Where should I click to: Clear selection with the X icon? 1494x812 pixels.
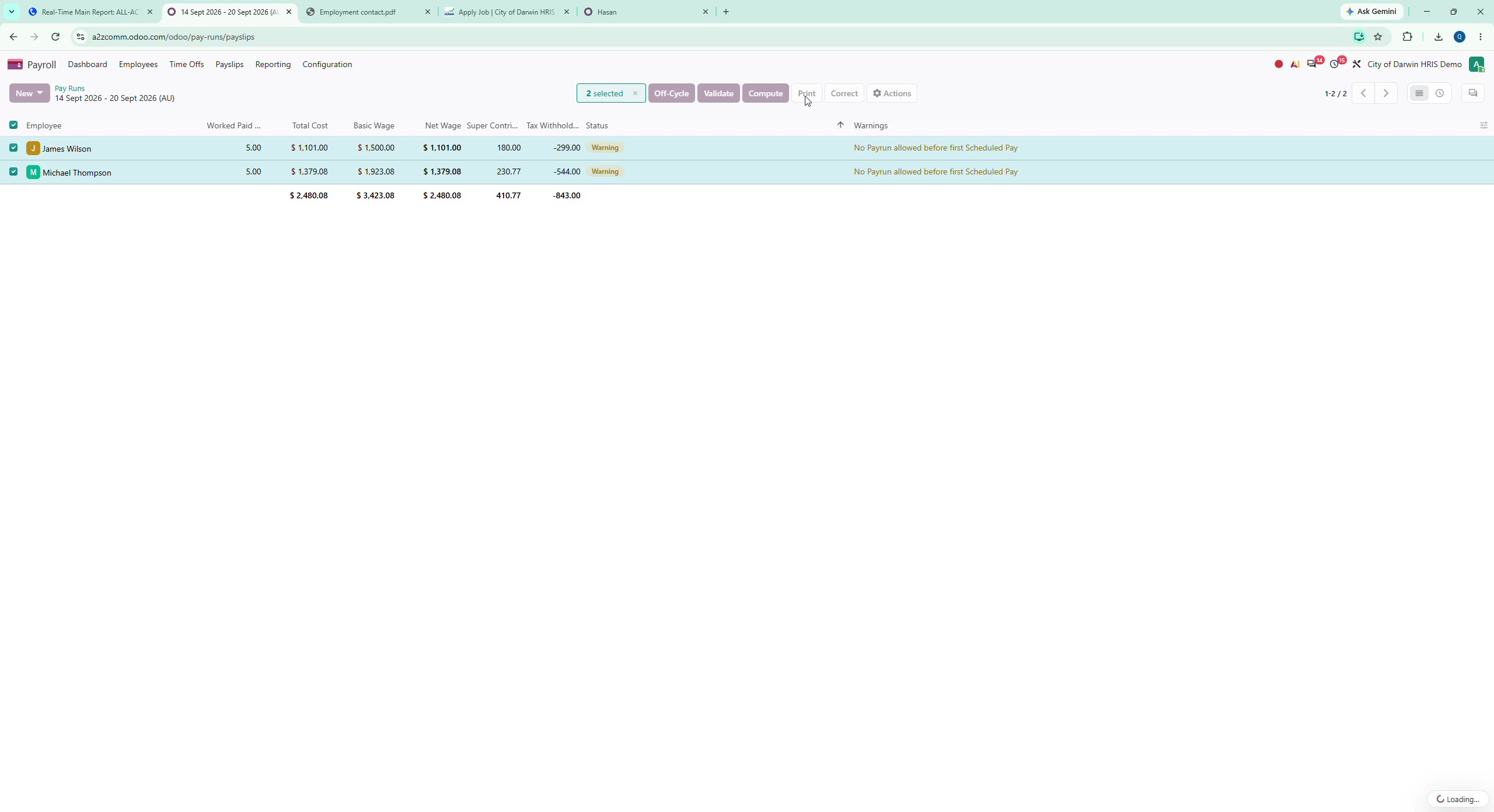click(x=635, y=93)
